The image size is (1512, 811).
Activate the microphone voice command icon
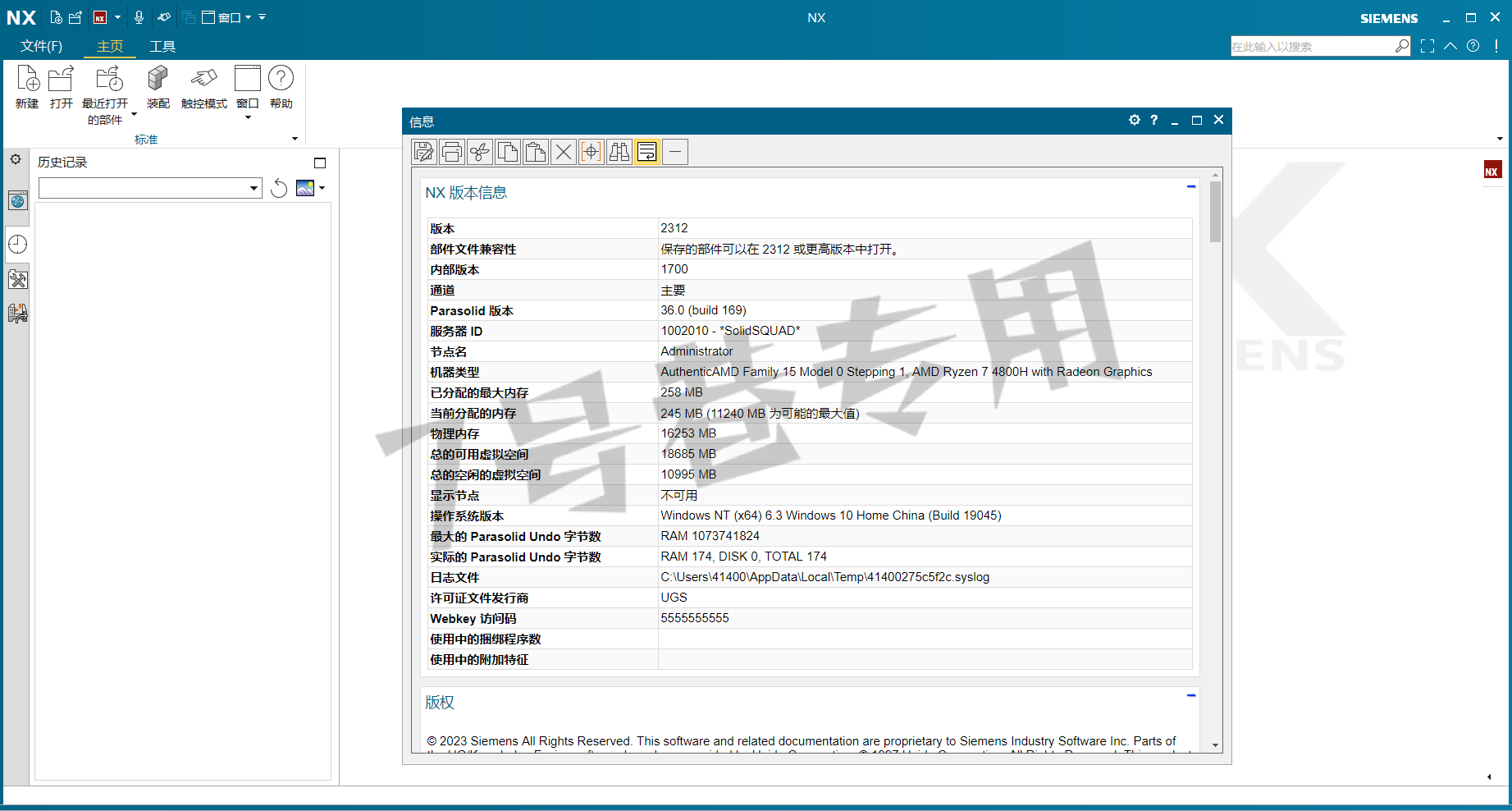[x=139, y=17]
